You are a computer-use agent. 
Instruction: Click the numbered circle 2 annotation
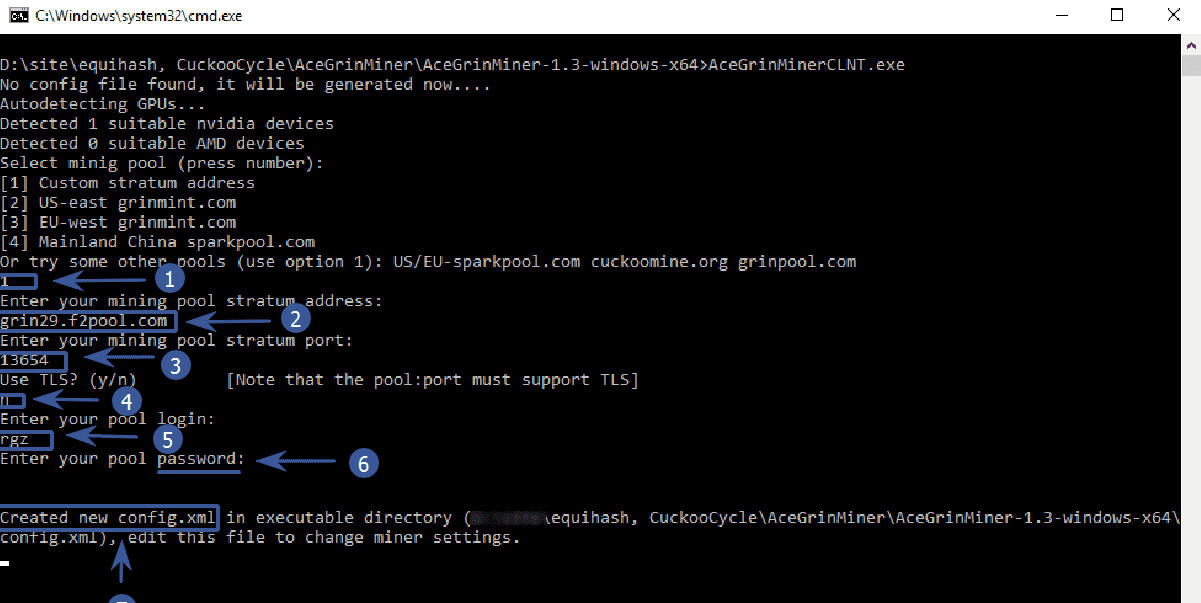pos(296,319)
